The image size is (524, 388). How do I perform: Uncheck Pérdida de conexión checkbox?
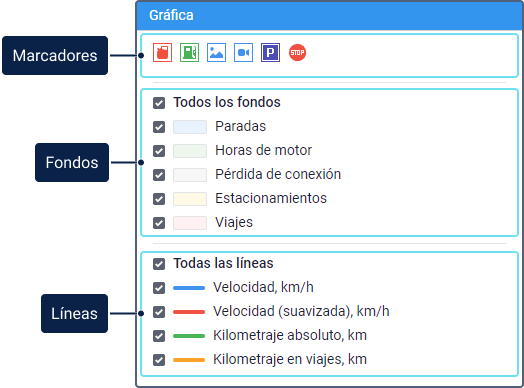(x=159, y=175)
